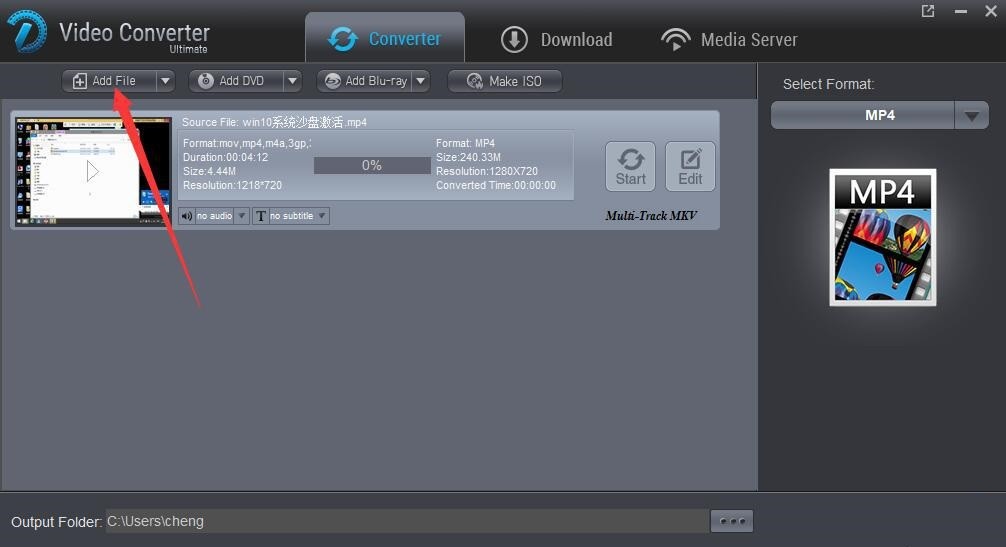Click the Download arrow icon

[x=514, y=39]
